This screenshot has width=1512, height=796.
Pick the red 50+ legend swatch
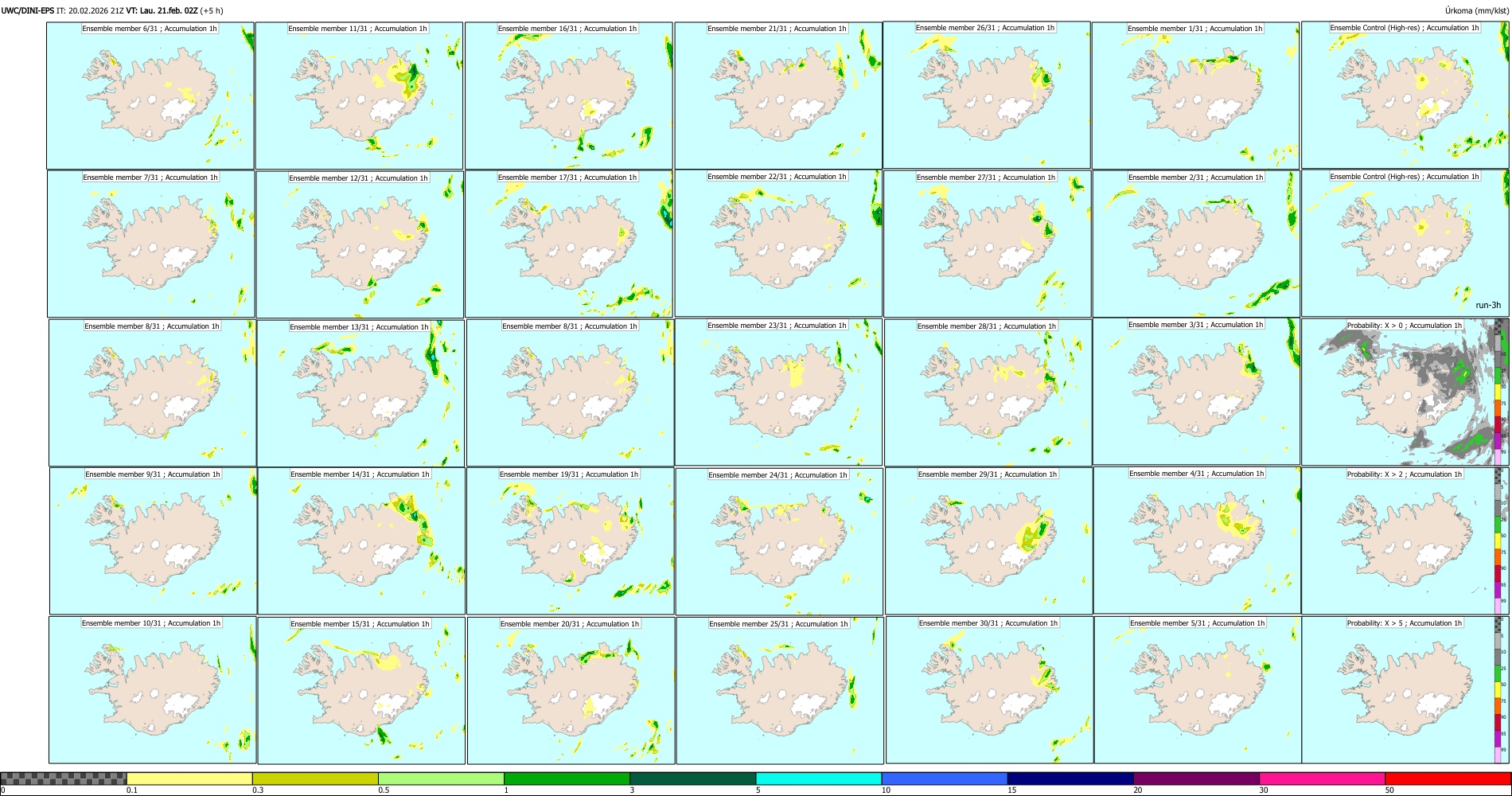tap(1448, 778)
